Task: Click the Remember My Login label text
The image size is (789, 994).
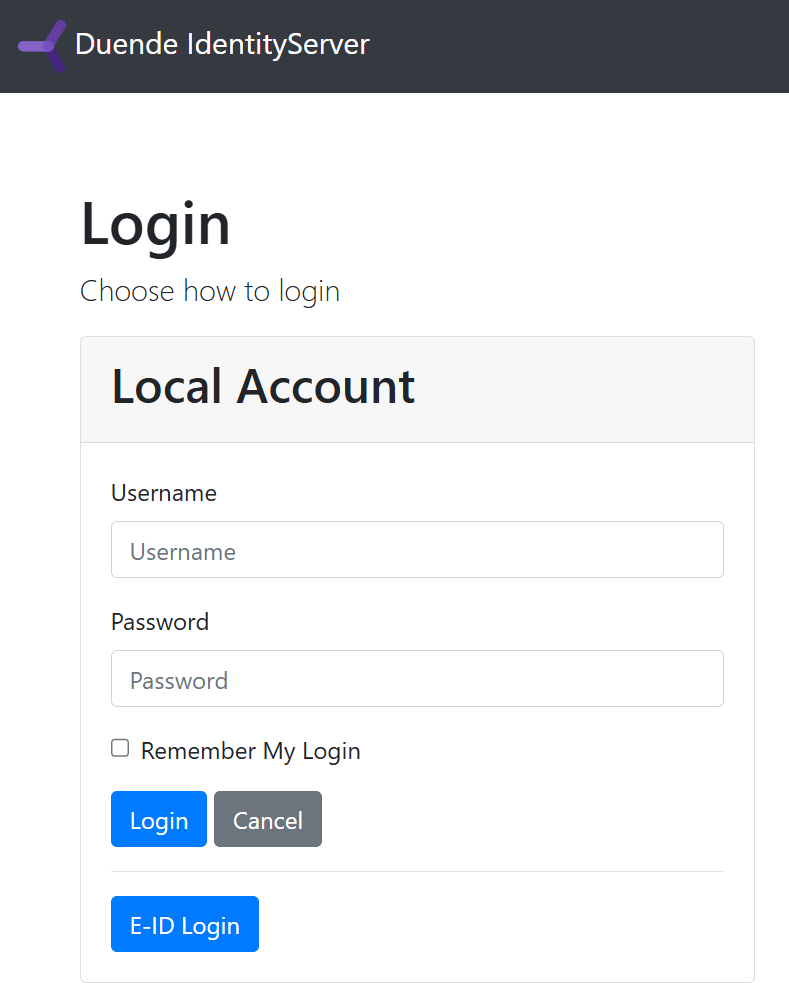Action: tap(250, 751)
